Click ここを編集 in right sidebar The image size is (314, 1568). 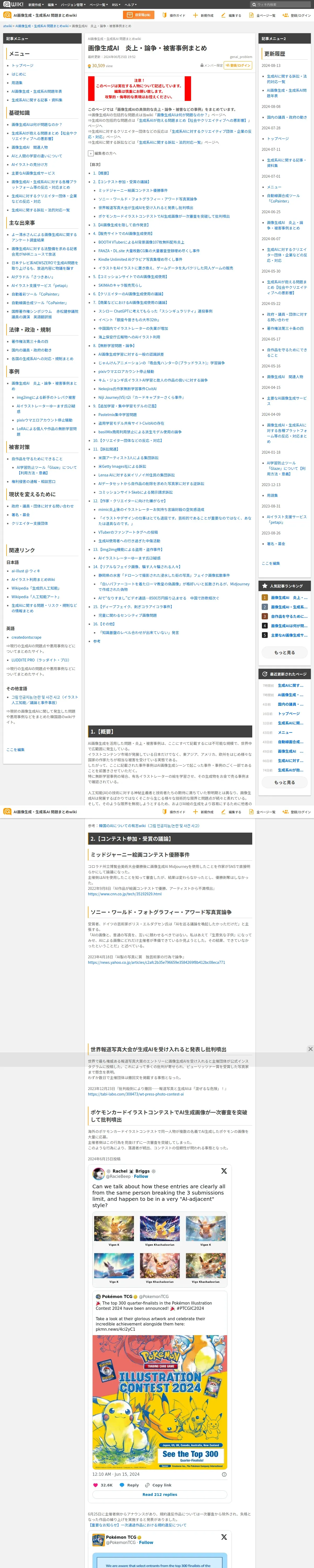[271, 563]
